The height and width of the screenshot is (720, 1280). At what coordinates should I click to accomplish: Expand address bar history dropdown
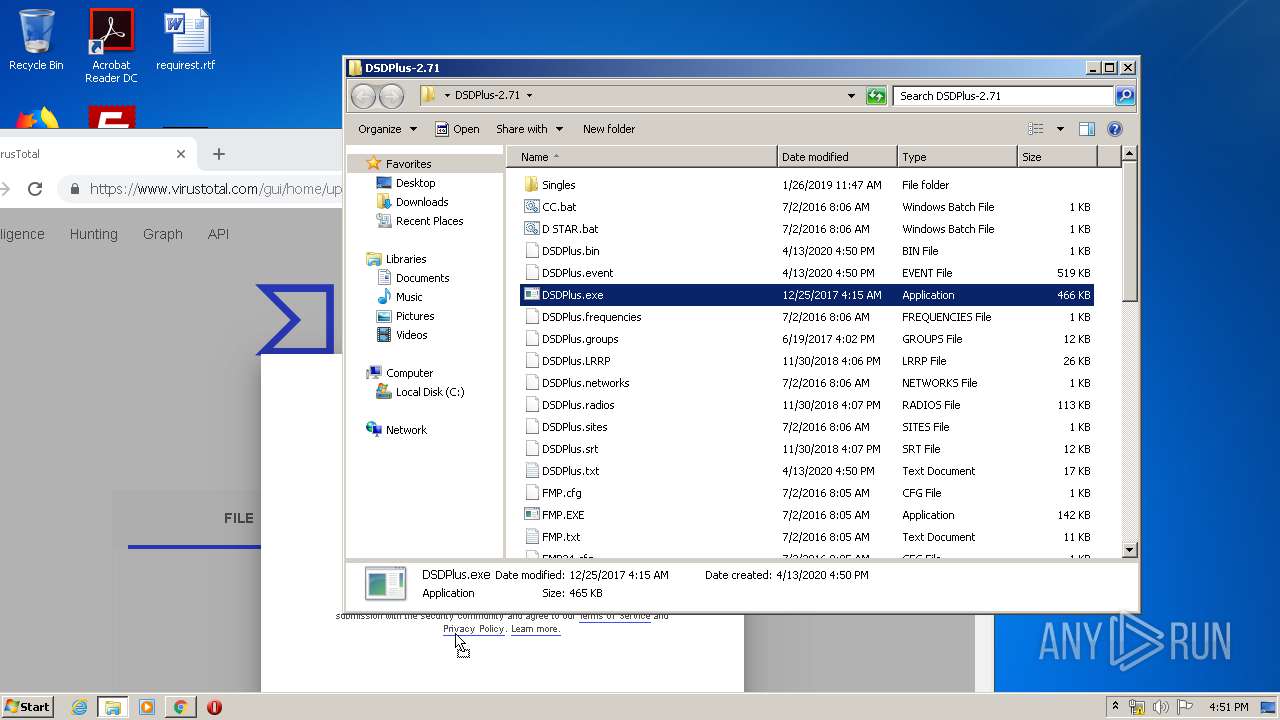tap(851, 96)
